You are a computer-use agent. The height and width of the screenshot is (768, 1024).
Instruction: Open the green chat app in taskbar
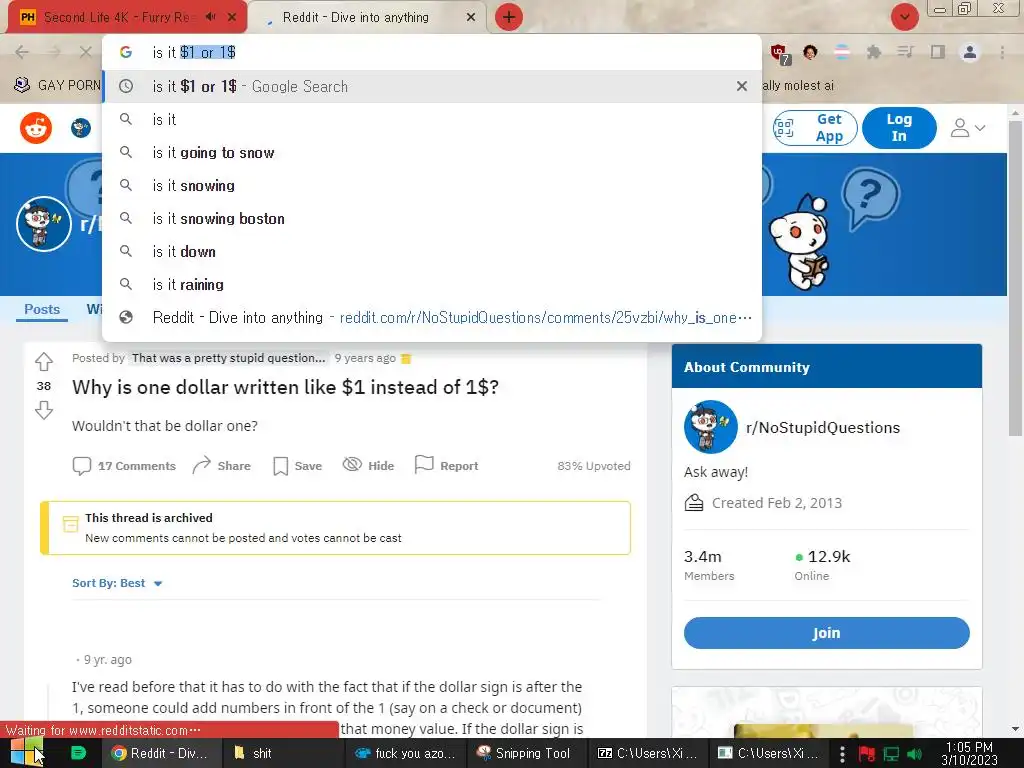tap(78, 753)
